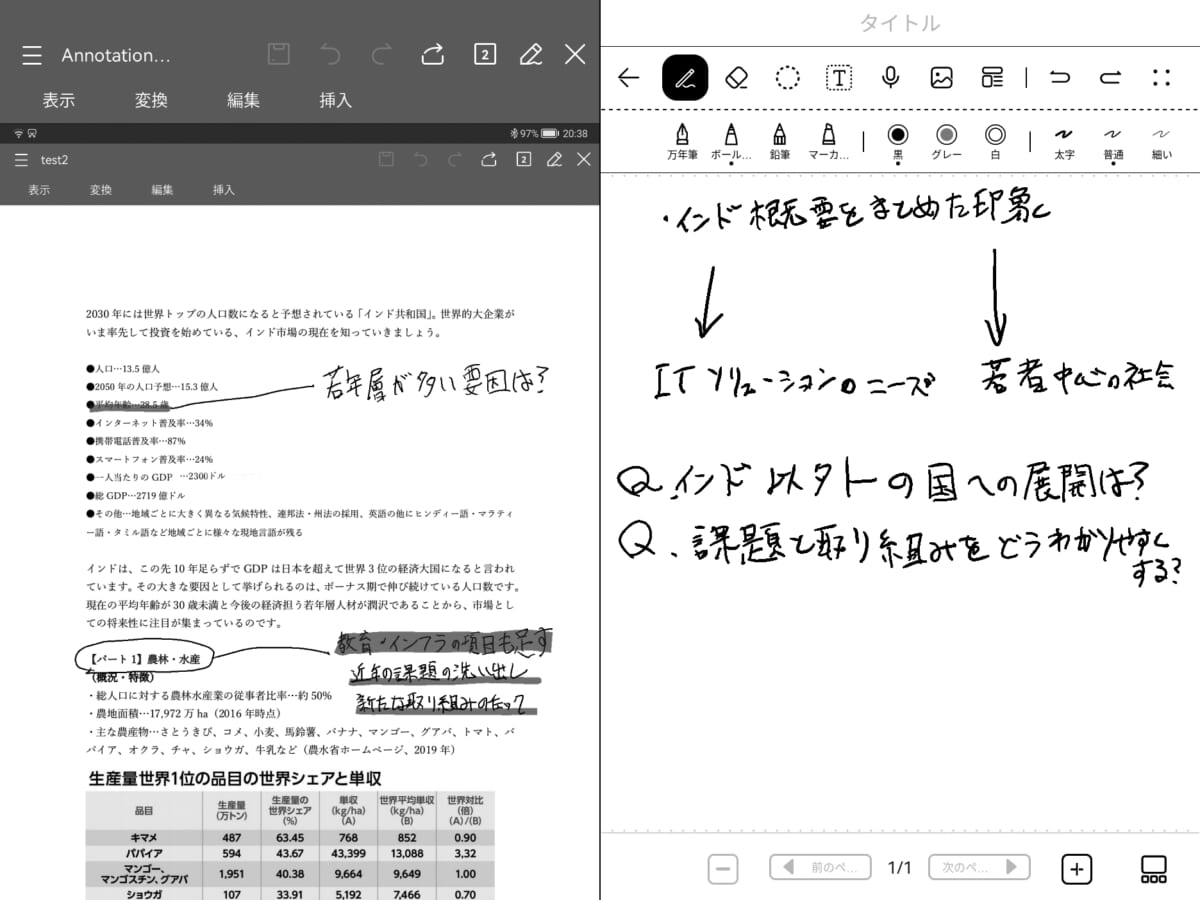Tap the microphone recording icon
The height and width of the screenshot is (900, 1200).
pyautogui.click(x=890, y=77)
